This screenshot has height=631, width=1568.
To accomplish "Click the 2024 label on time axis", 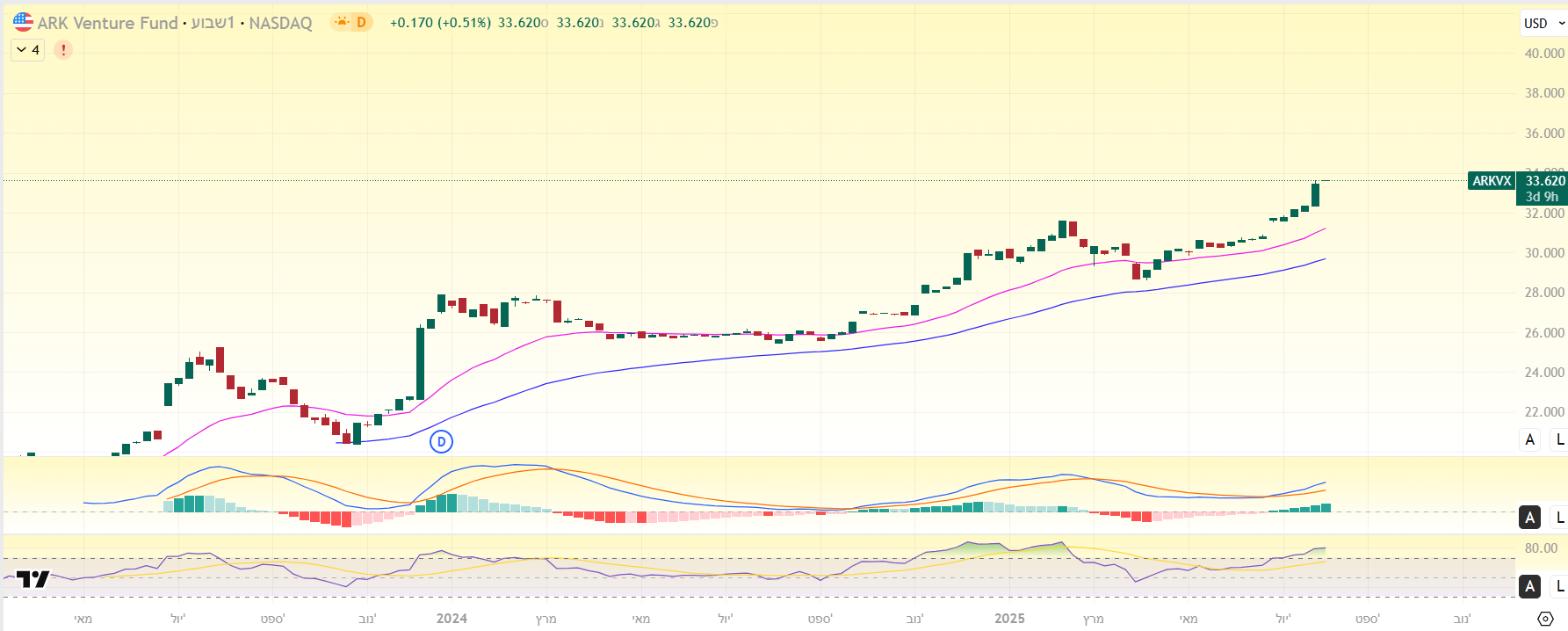I will (452, 619).
